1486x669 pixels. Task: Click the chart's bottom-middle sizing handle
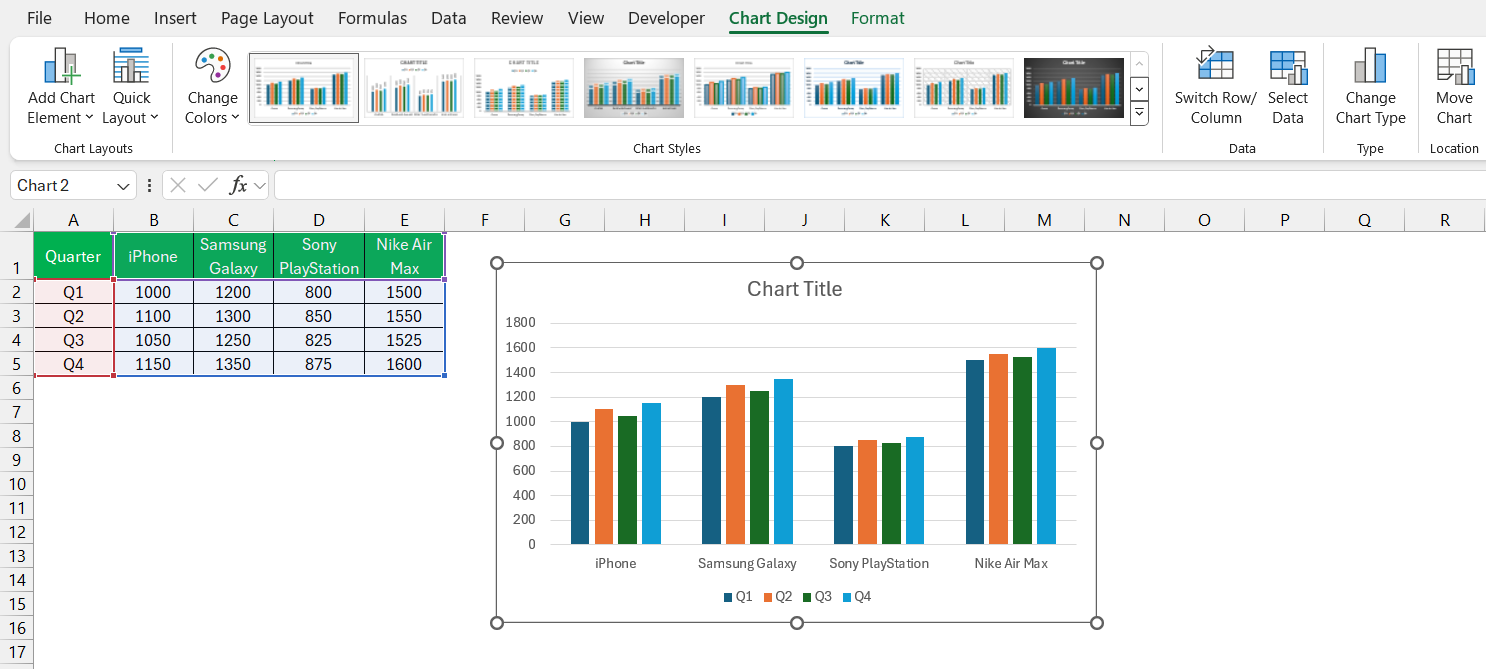pos(797,623)
